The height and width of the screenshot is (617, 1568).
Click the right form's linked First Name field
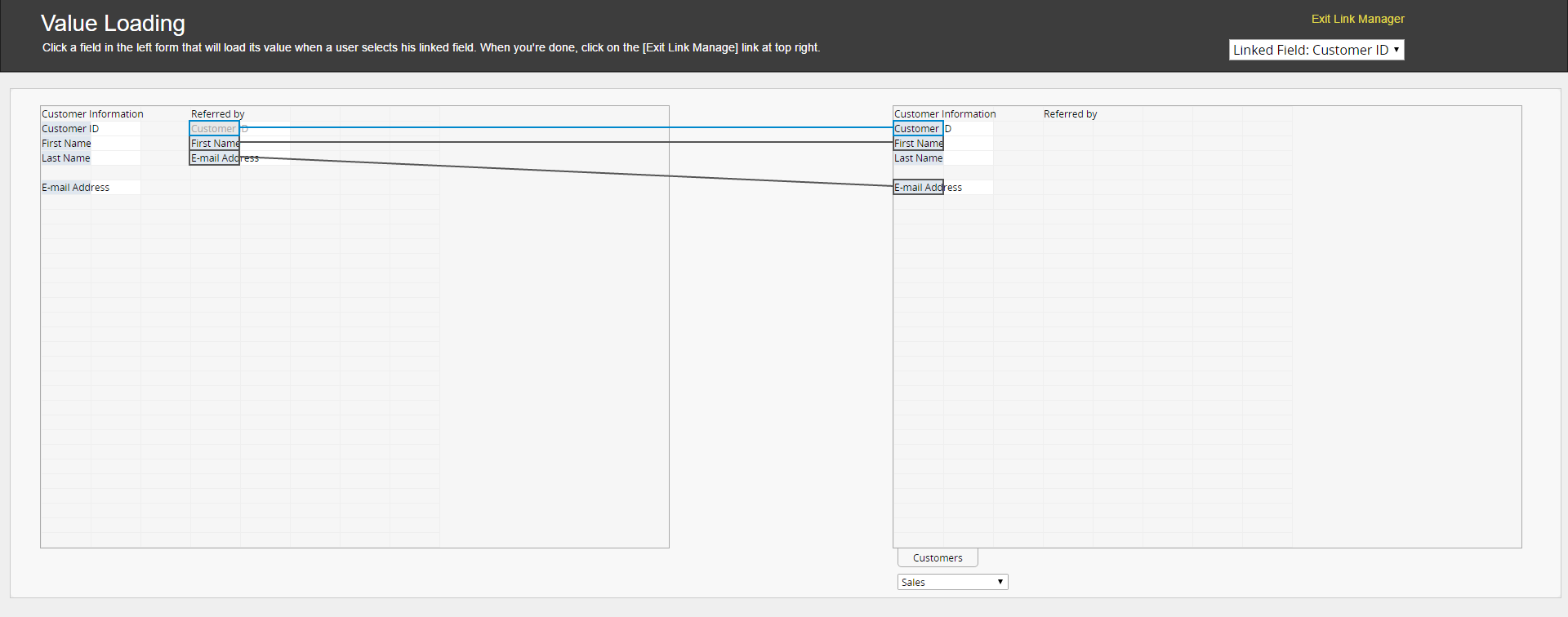pyautogui.click(x=918, y=144)
